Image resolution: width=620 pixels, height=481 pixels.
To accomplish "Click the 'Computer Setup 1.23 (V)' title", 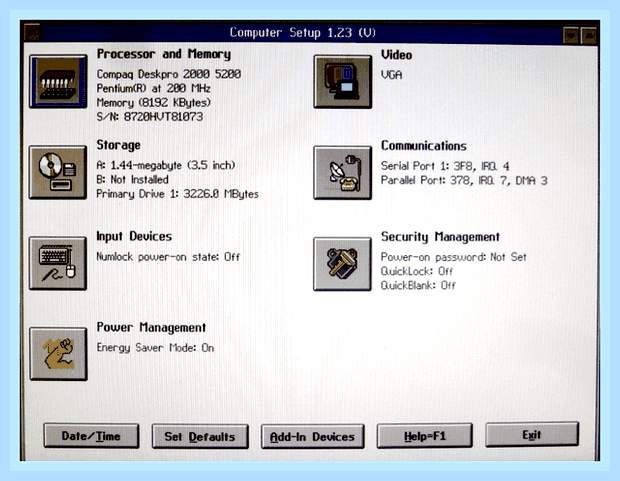I will 303,33.
